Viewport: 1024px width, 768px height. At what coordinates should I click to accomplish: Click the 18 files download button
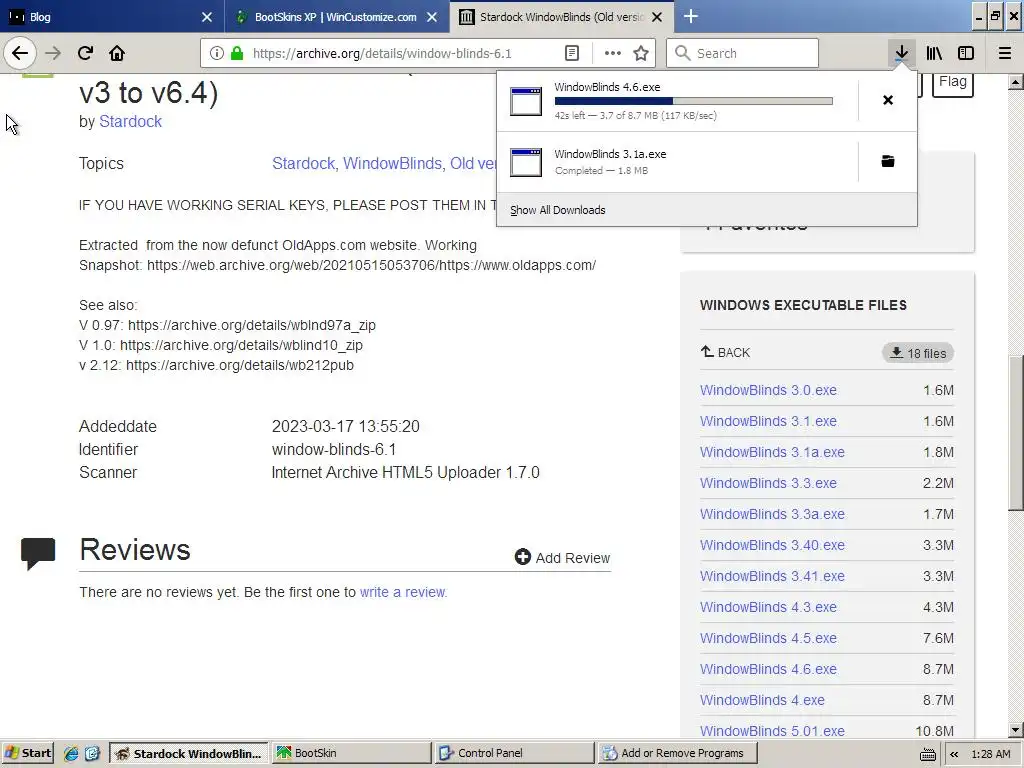pos(918,353)
